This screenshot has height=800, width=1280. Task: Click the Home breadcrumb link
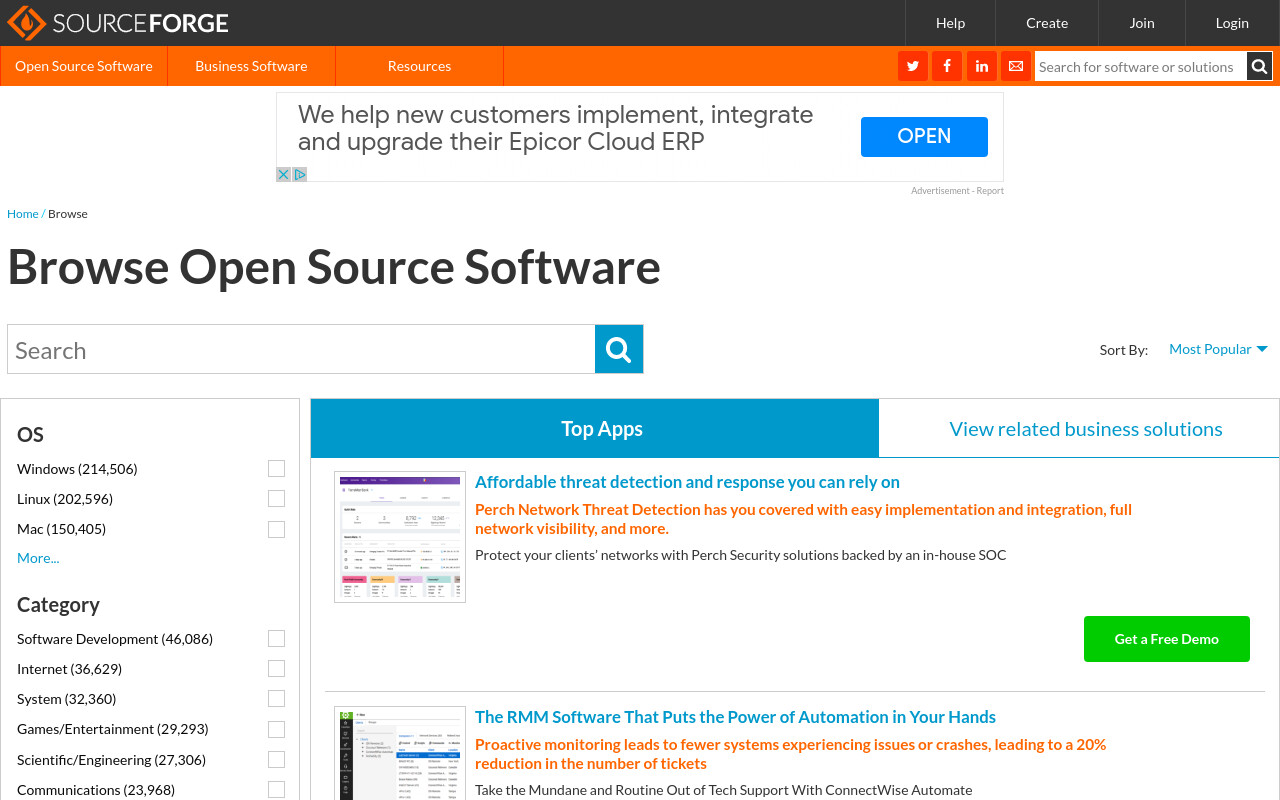pos(23,214)
